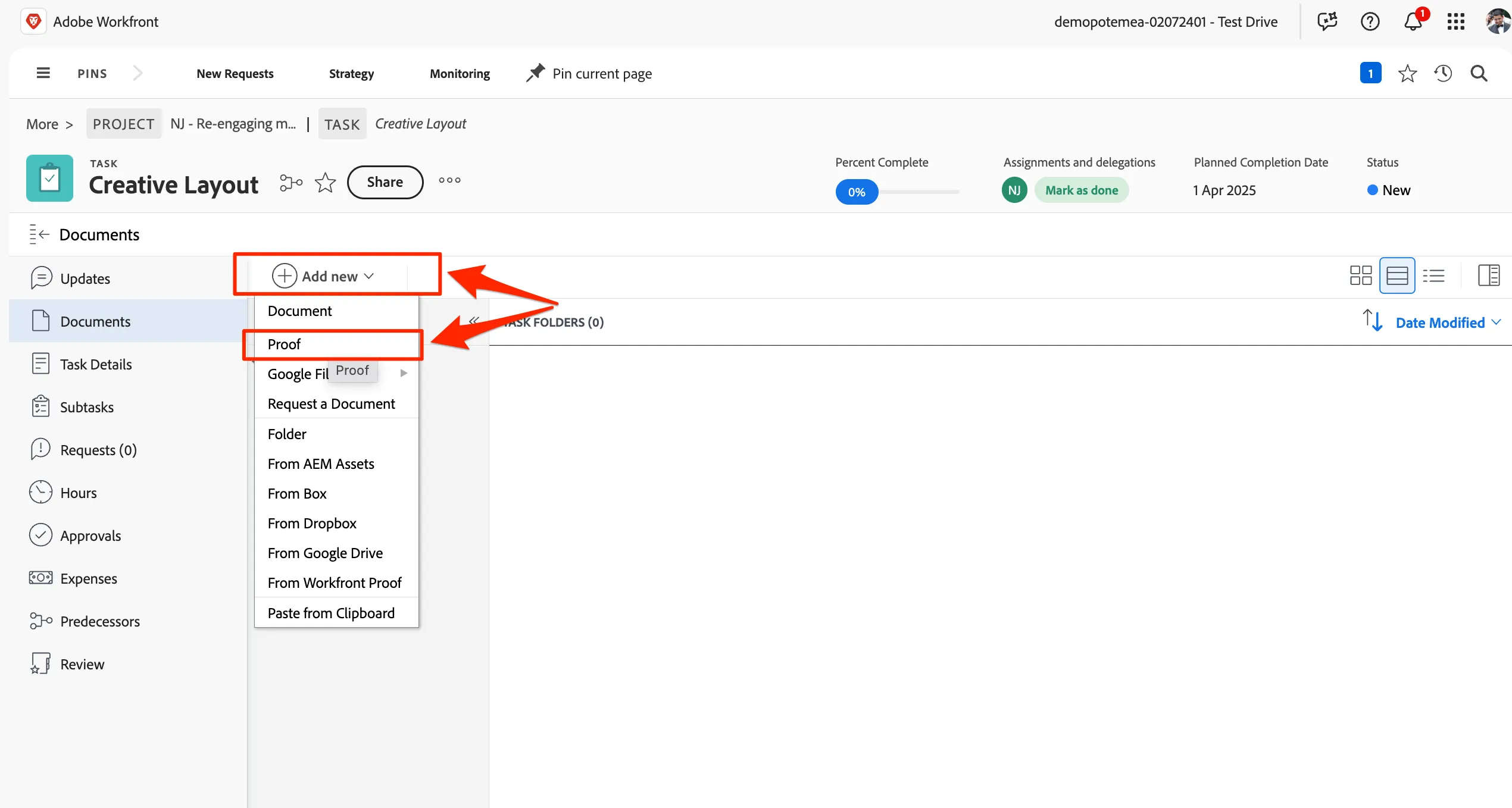Open the task workflow hierarchy icon
The image size is (1512, 808).
(290, 182)
